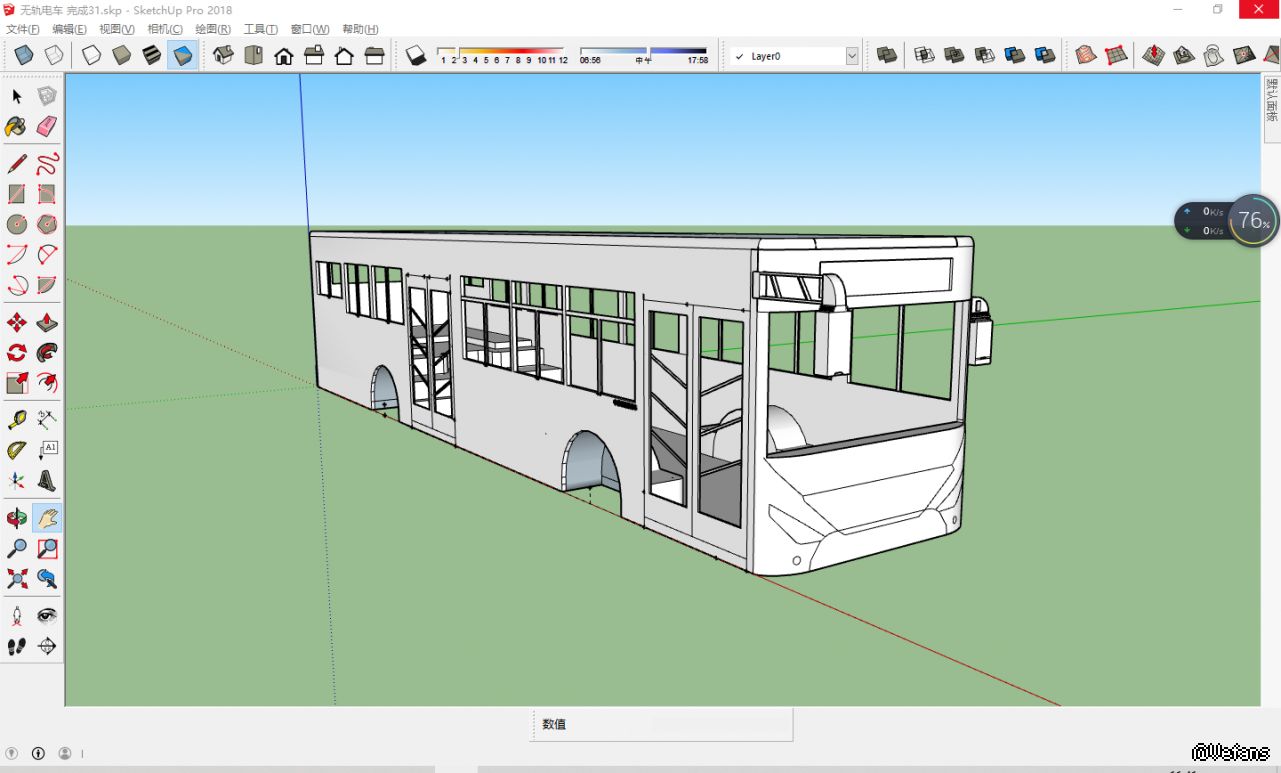Select the Paint Bucket tool

pos(17,127)
